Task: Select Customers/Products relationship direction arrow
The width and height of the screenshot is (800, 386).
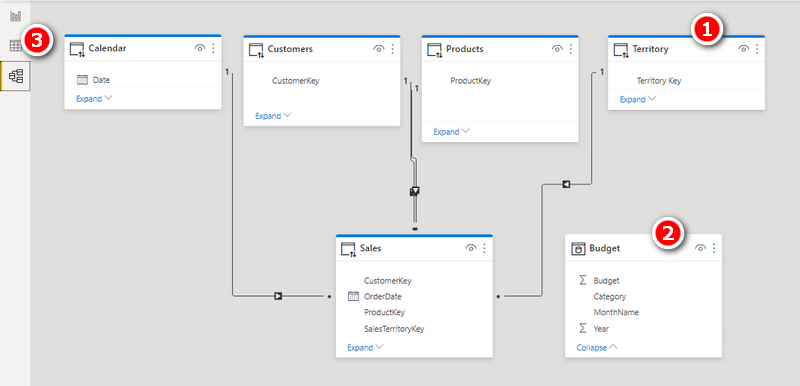Action: [x=414, y=191]
